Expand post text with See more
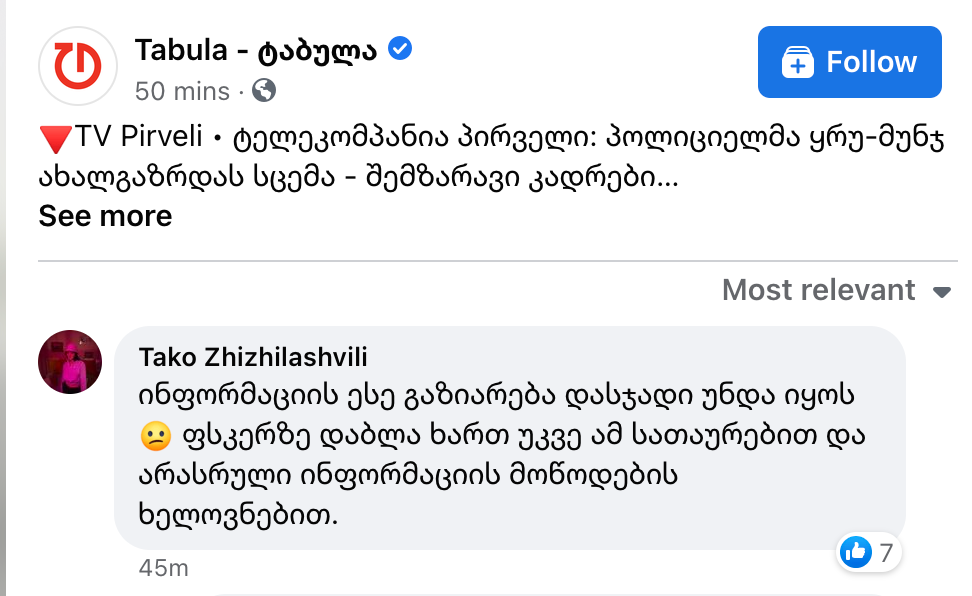Screen dimensions: 972x596 click(105, 216)
